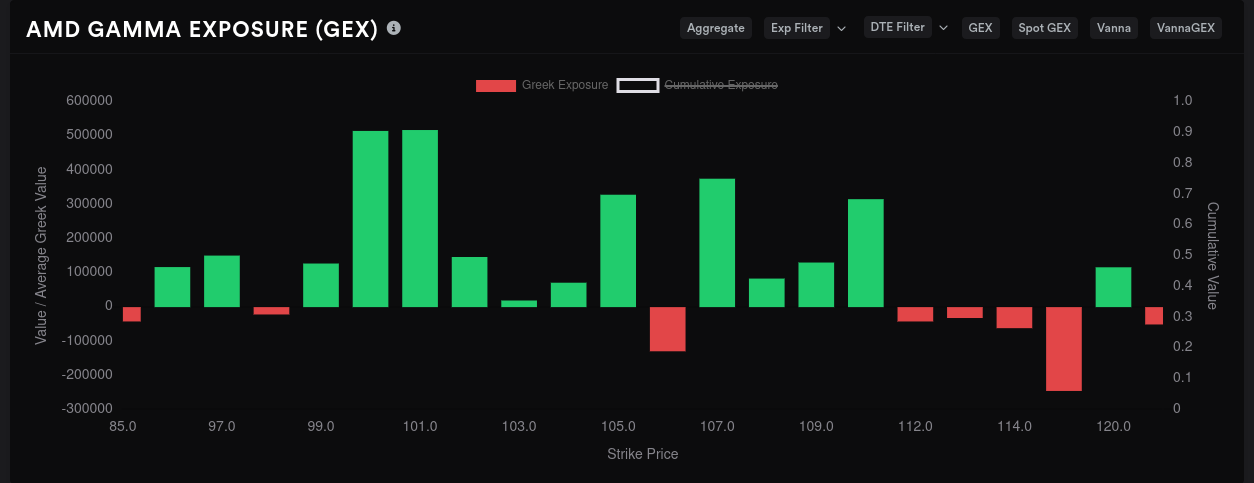Screen dimensions: 1254x483
Task: Click the Greek Exposure legend label
Action: (565, 85)
